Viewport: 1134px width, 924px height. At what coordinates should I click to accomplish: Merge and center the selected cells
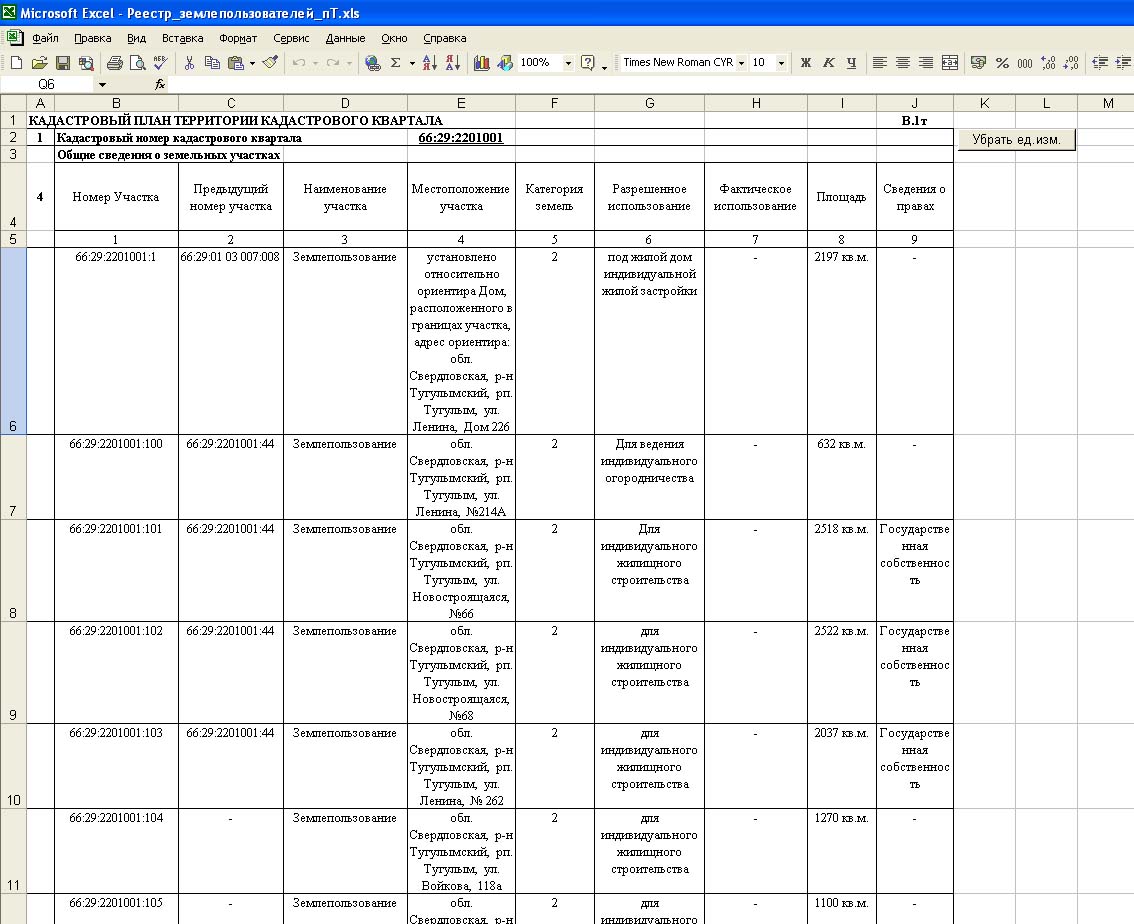[950, 63]
